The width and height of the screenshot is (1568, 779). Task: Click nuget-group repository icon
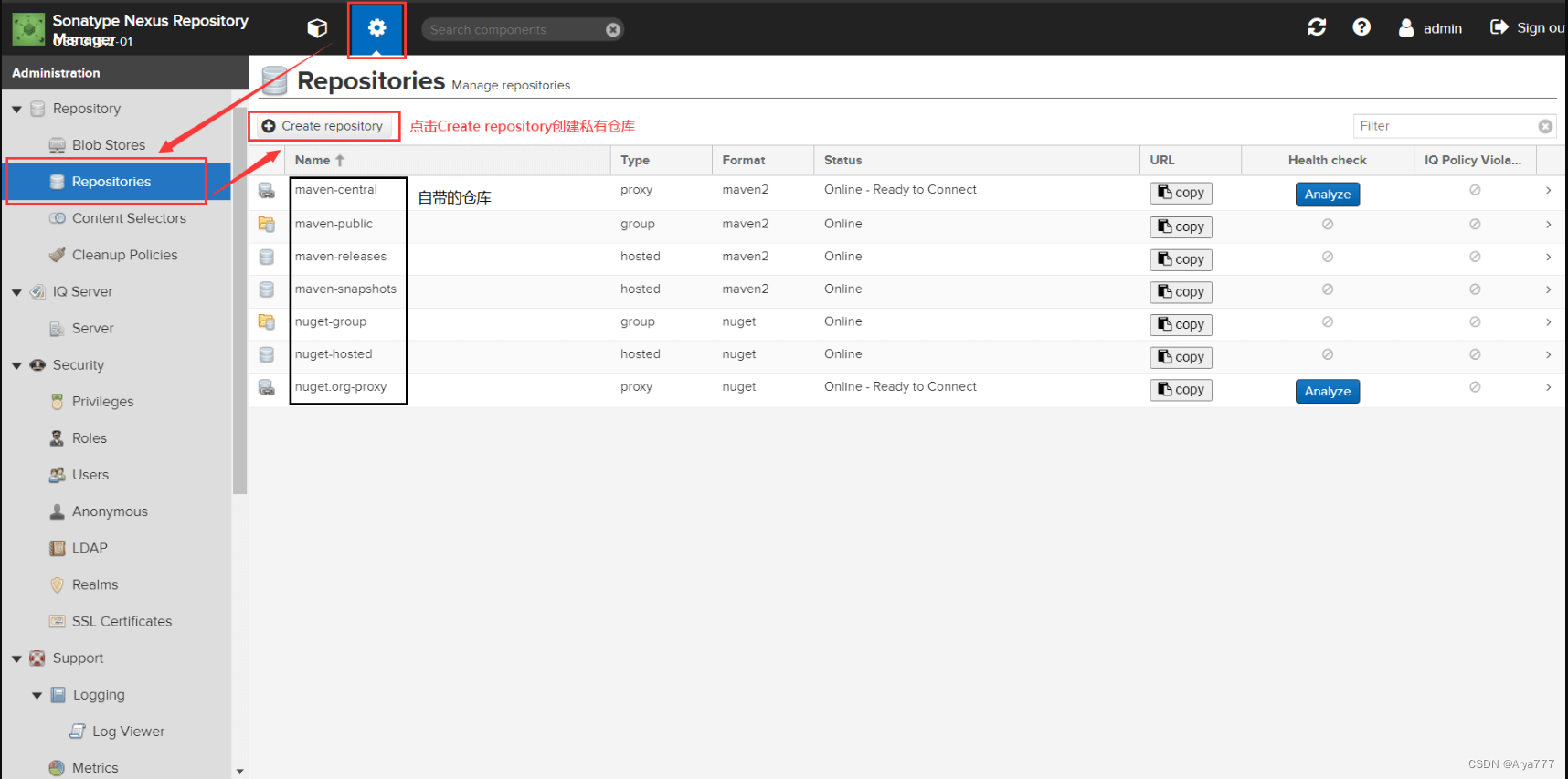pos(267,321)
